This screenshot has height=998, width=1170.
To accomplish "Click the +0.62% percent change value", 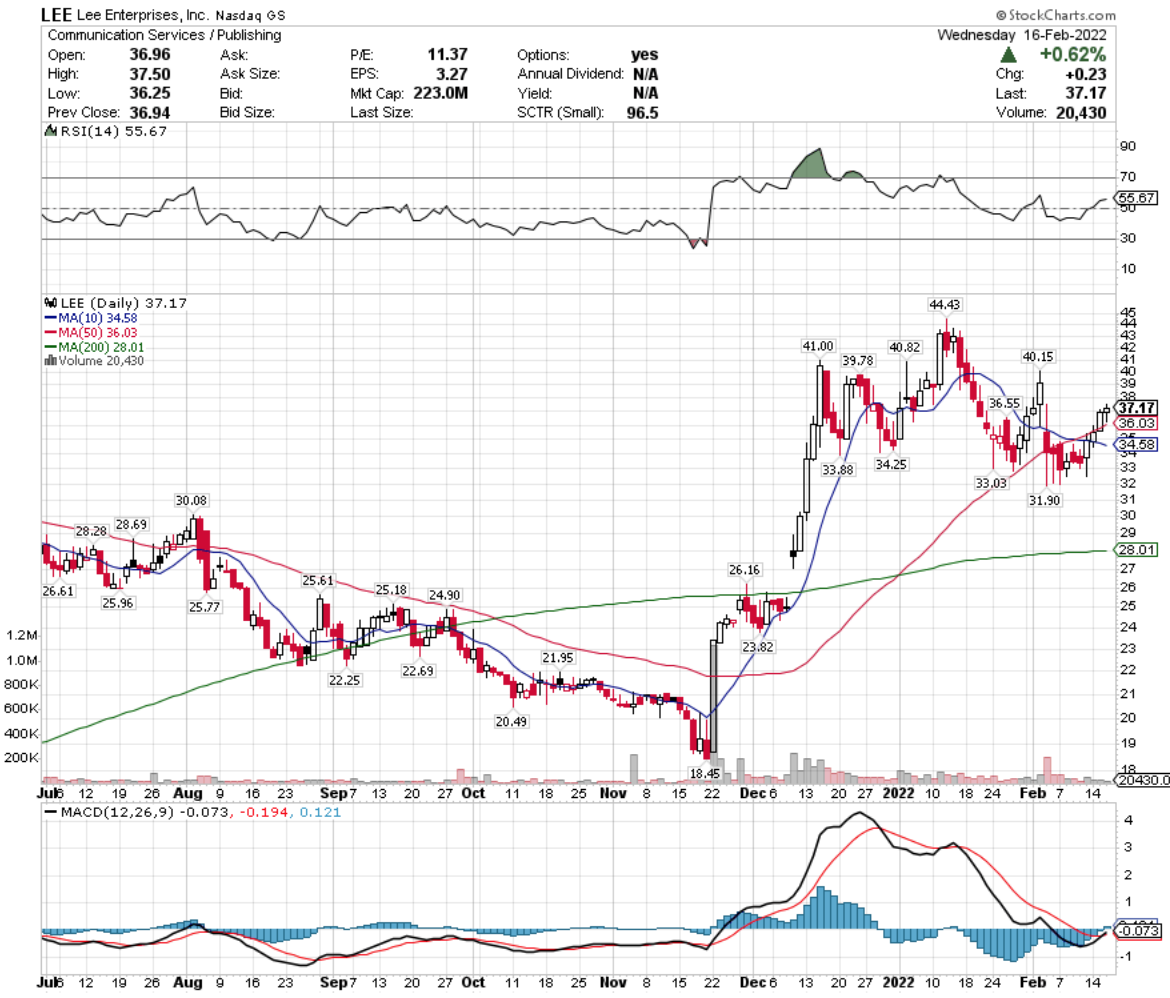I will [x=1073, y=54].
